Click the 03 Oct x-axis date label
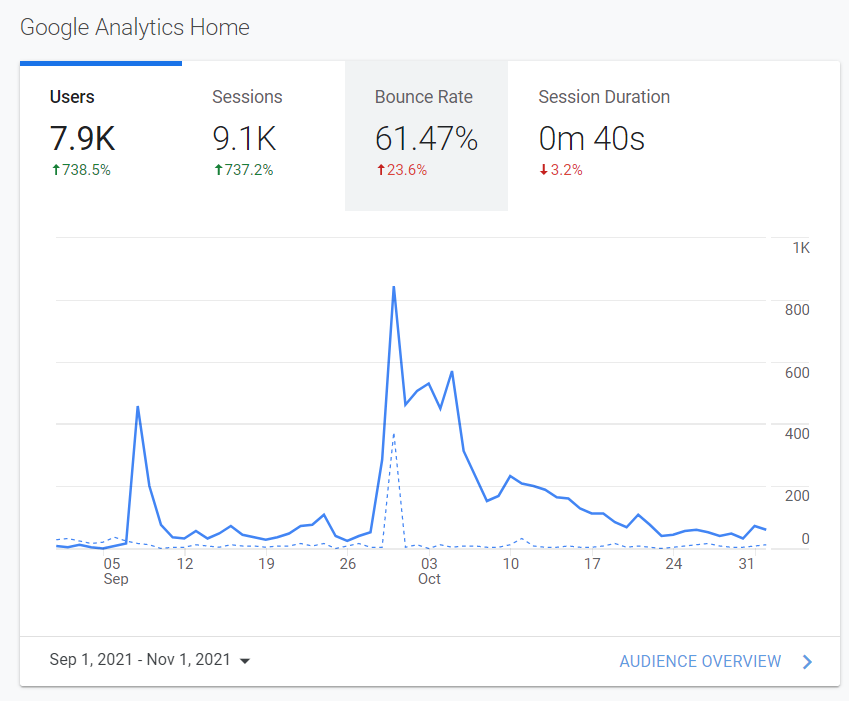Viewport: 849px width, 701px height. tap(429, 571)
